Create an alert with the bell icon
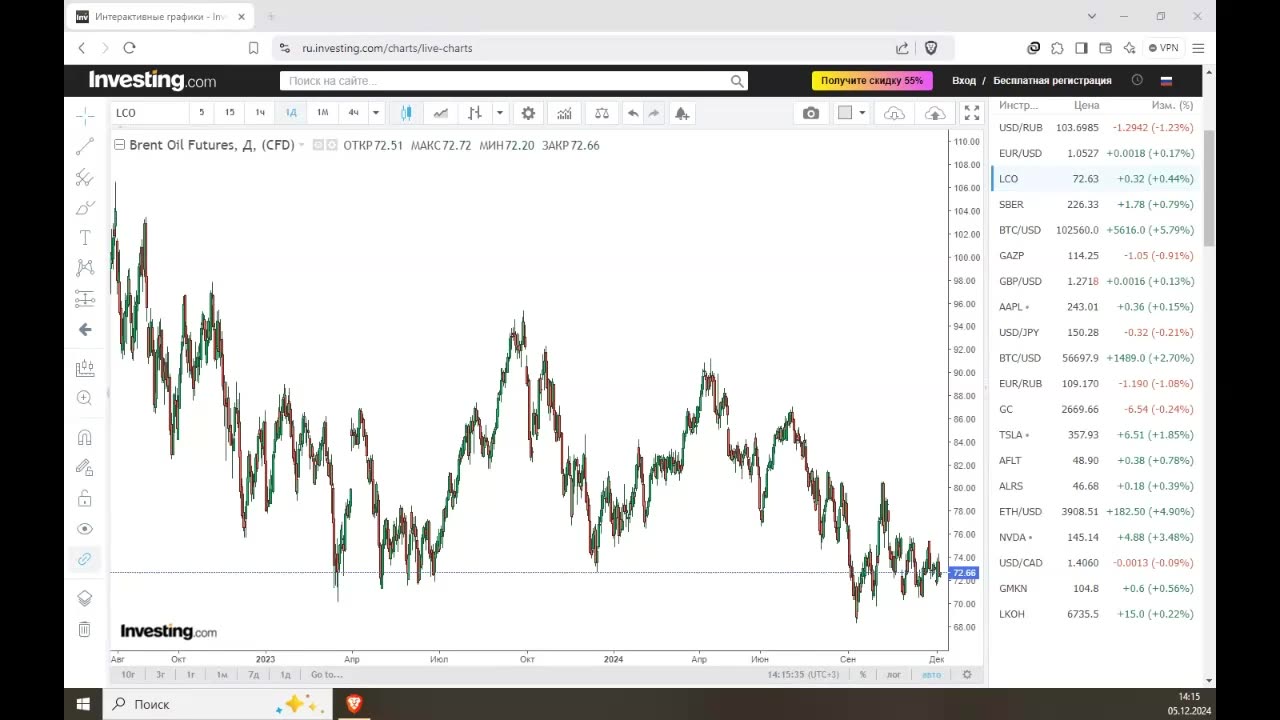Screen dimensions: 1280x720 [682, 113]
